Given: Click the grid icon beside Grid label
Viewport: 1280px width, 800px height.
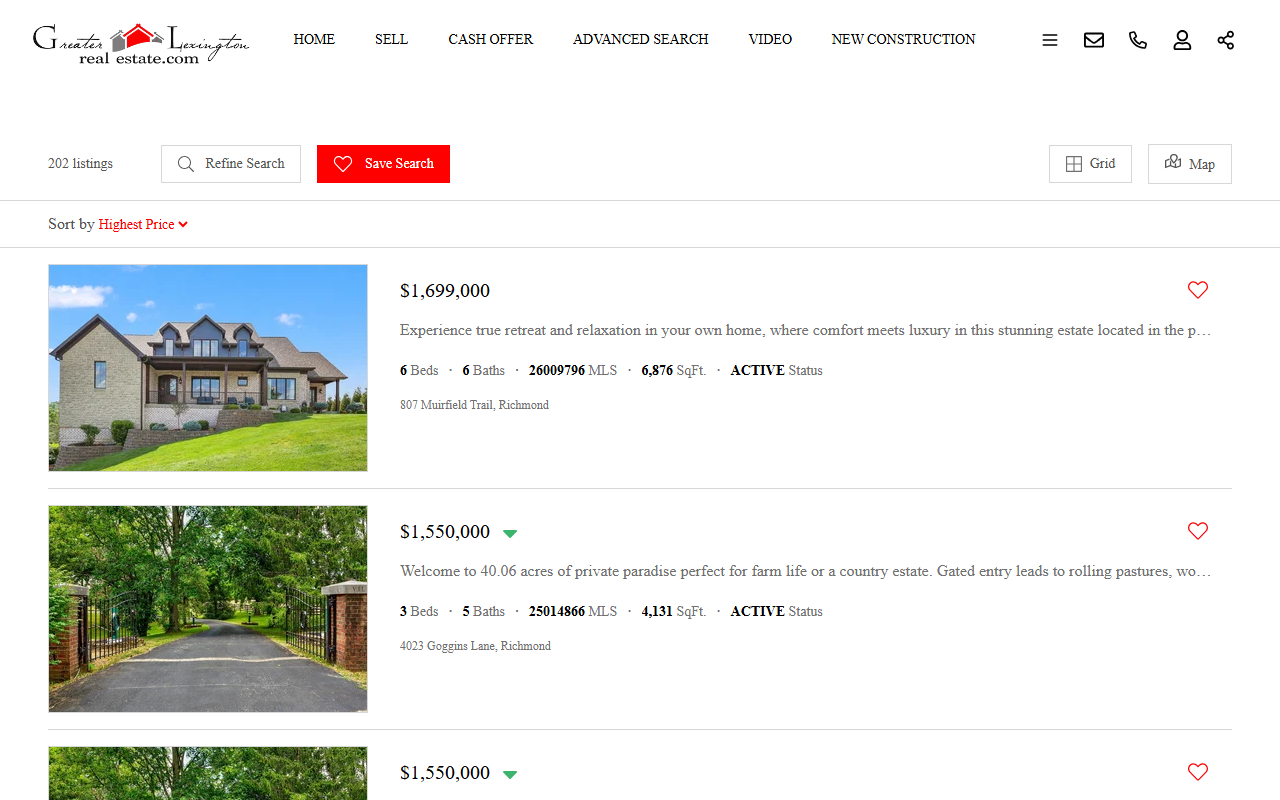Looking at the screenshot, I should [1074, 164].
